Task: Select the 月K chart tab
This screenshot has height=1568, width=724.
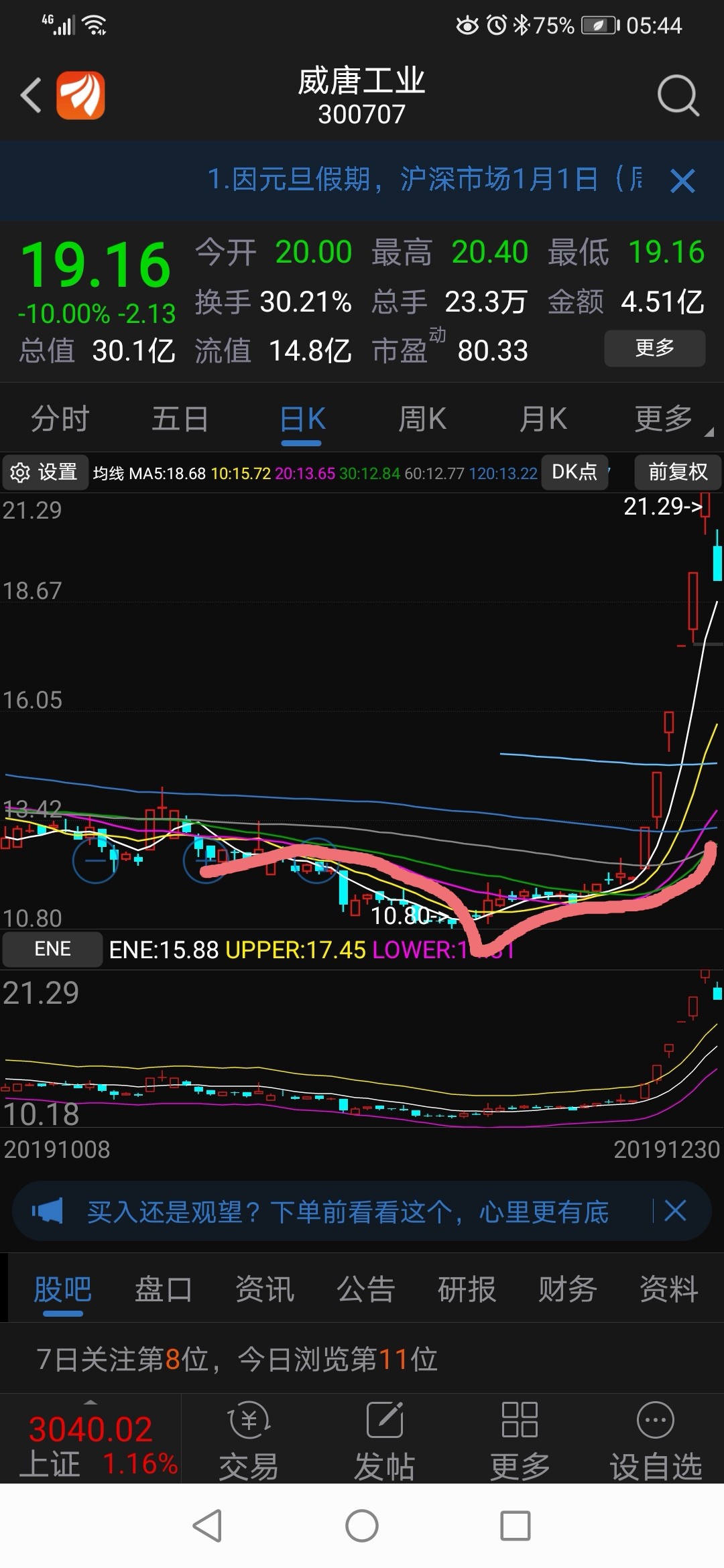Action: [543, 419]
